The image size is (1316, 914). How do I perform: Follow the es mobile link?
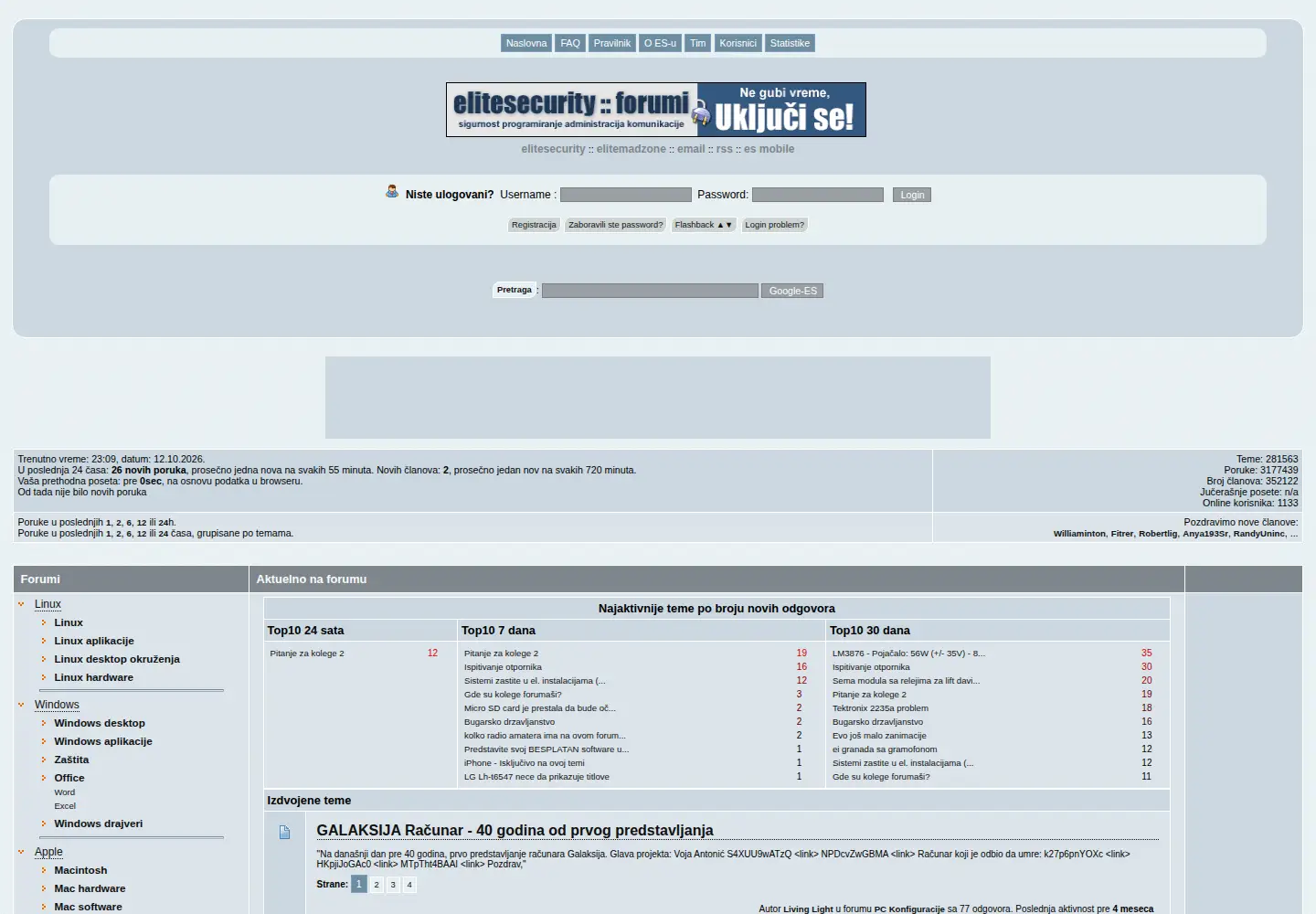pyautogui.click(x=769, y=149)
